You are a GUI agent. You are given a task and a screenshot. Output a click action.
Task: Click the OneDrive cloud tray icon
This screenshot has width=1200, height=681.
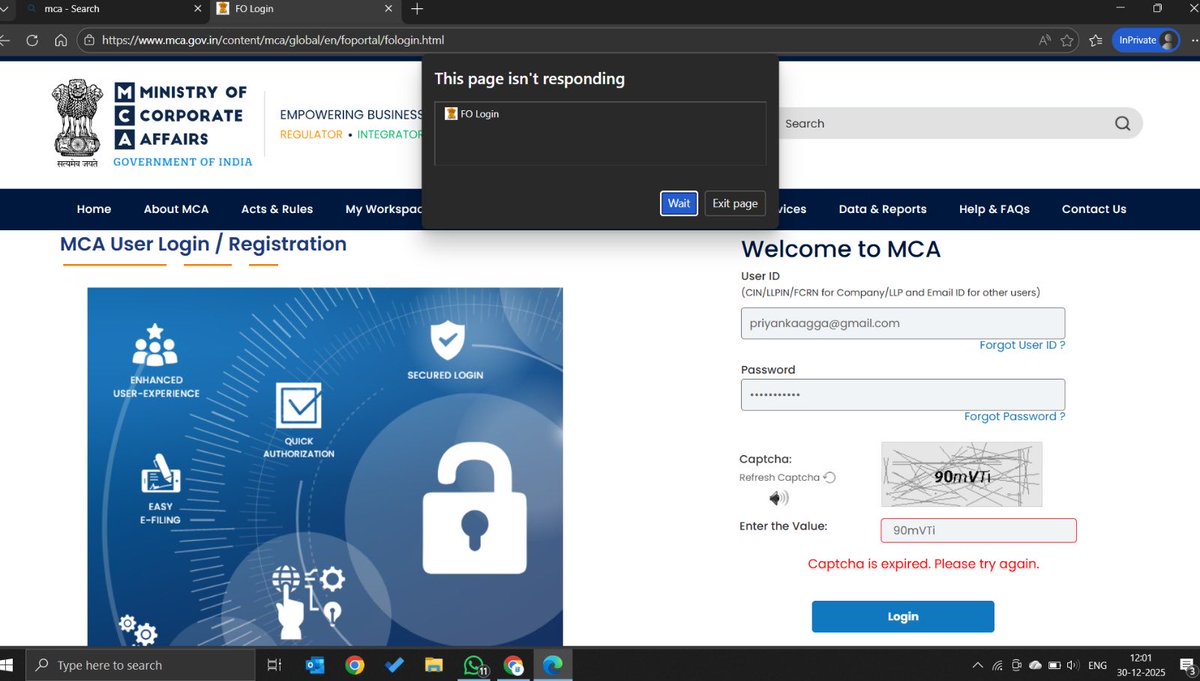(1035, 665)
